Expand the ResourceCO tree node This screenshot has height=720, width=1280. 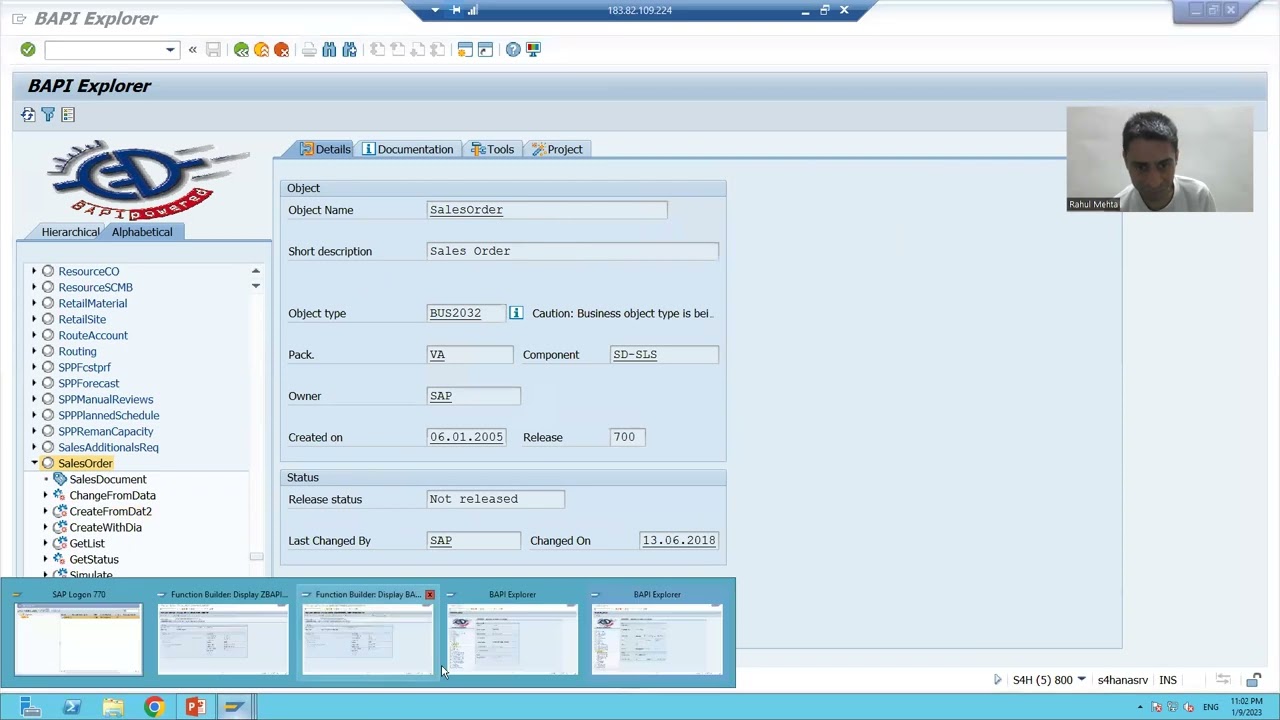[x=34, y=271]
